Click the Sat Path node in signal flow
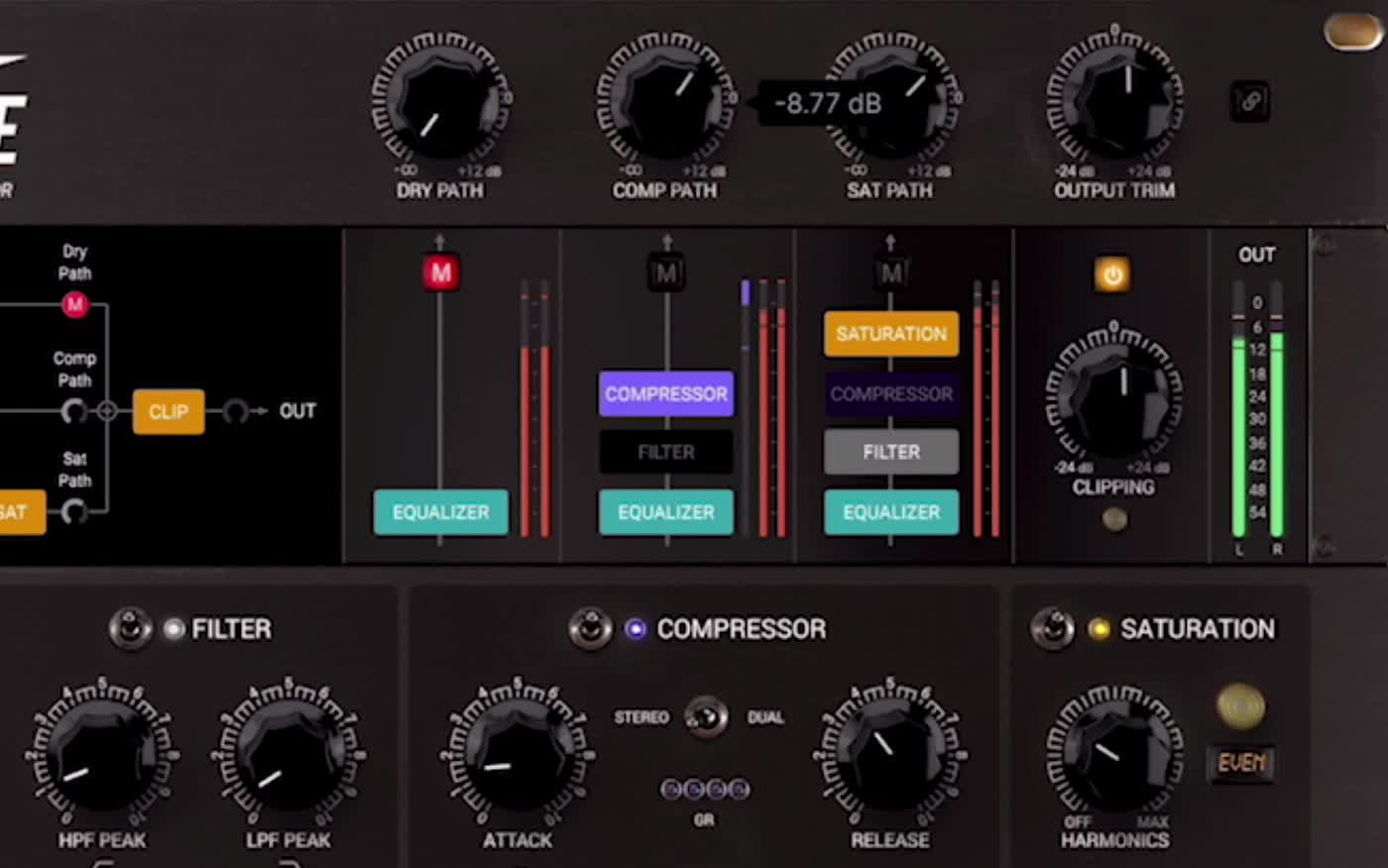 [73, 512]
